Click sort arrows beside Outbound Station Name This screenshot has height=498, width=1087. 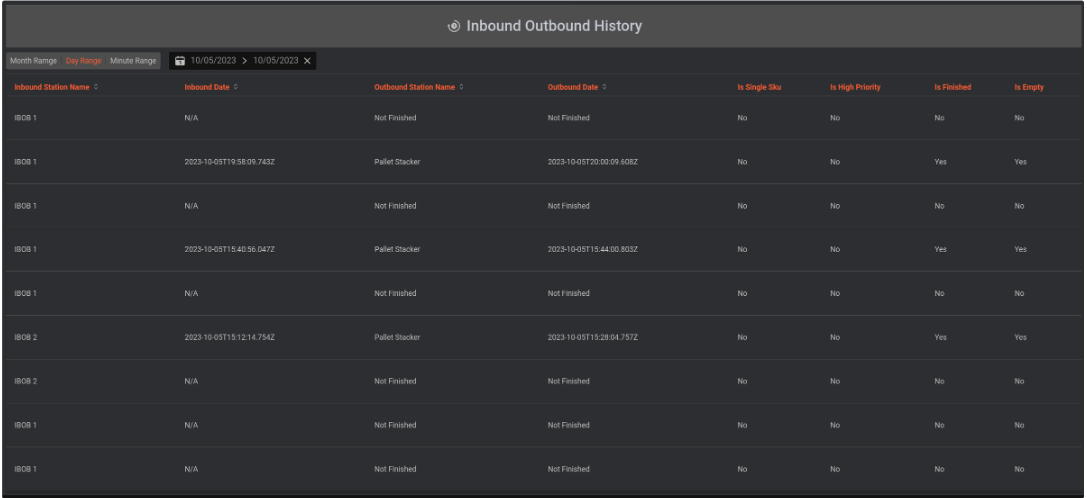click(461, 87)
